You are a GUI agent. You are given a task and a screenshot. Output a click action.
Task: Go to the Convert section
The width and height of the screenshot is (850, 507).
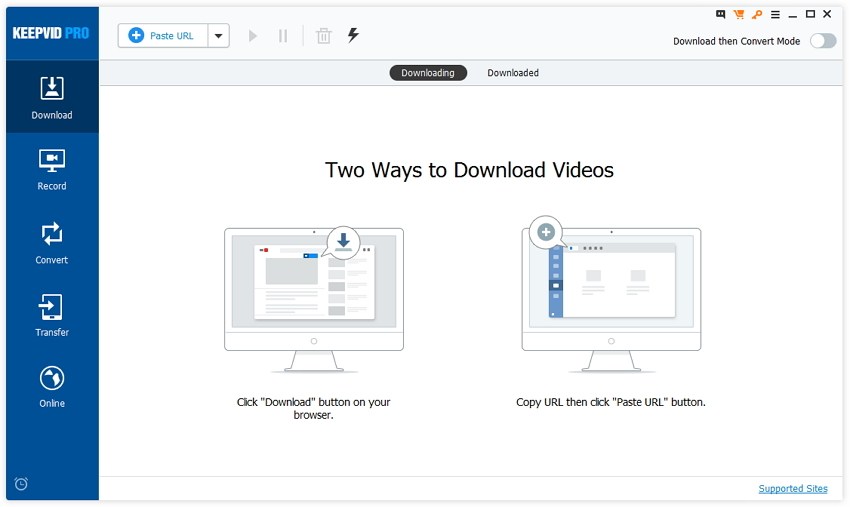(52, 243)
